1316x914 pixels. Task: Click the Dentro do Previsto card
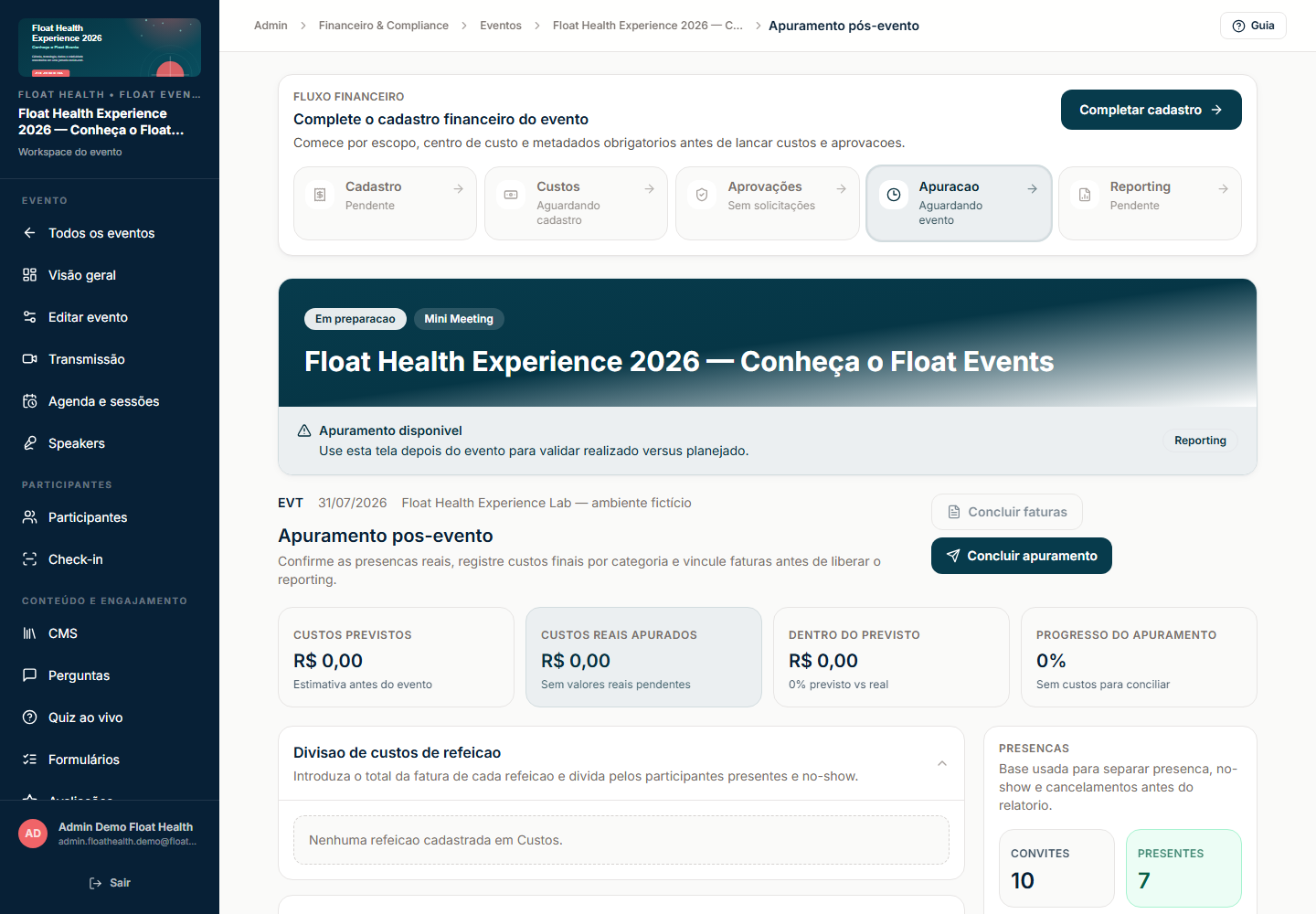coord(891,657)
